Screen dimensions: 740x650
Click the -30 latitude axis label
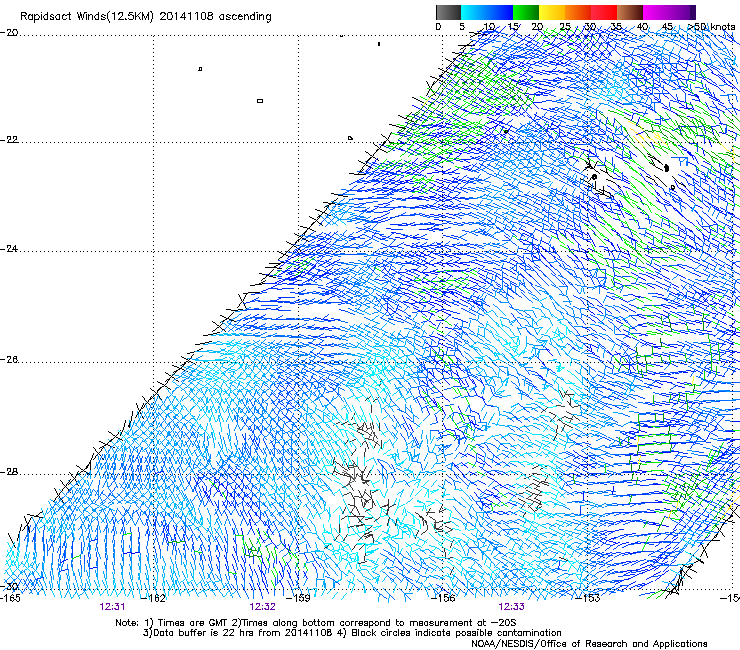point(9,587)
